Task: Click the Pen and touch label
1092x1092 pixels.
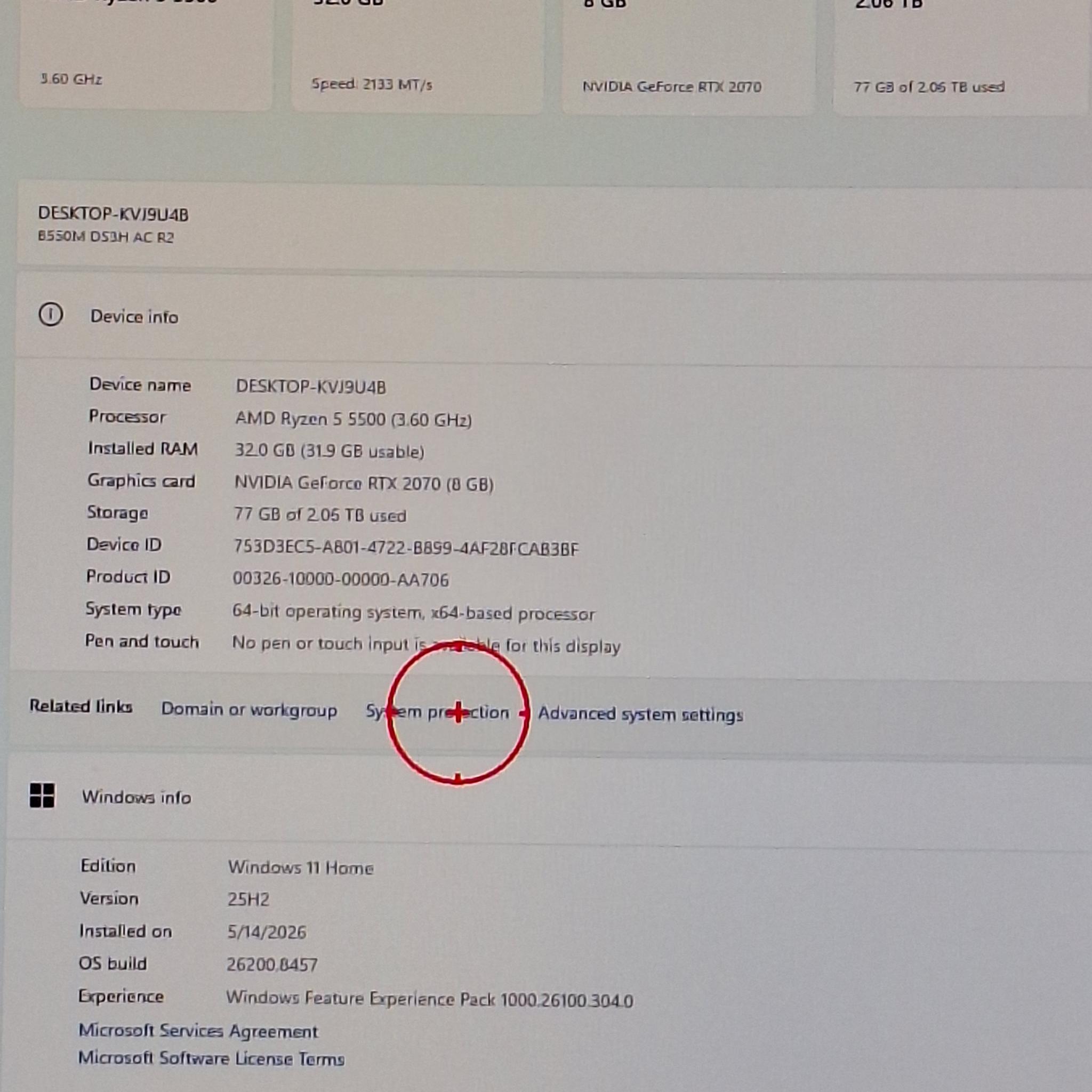Action: pyautogui.click(x=142, y=641)
